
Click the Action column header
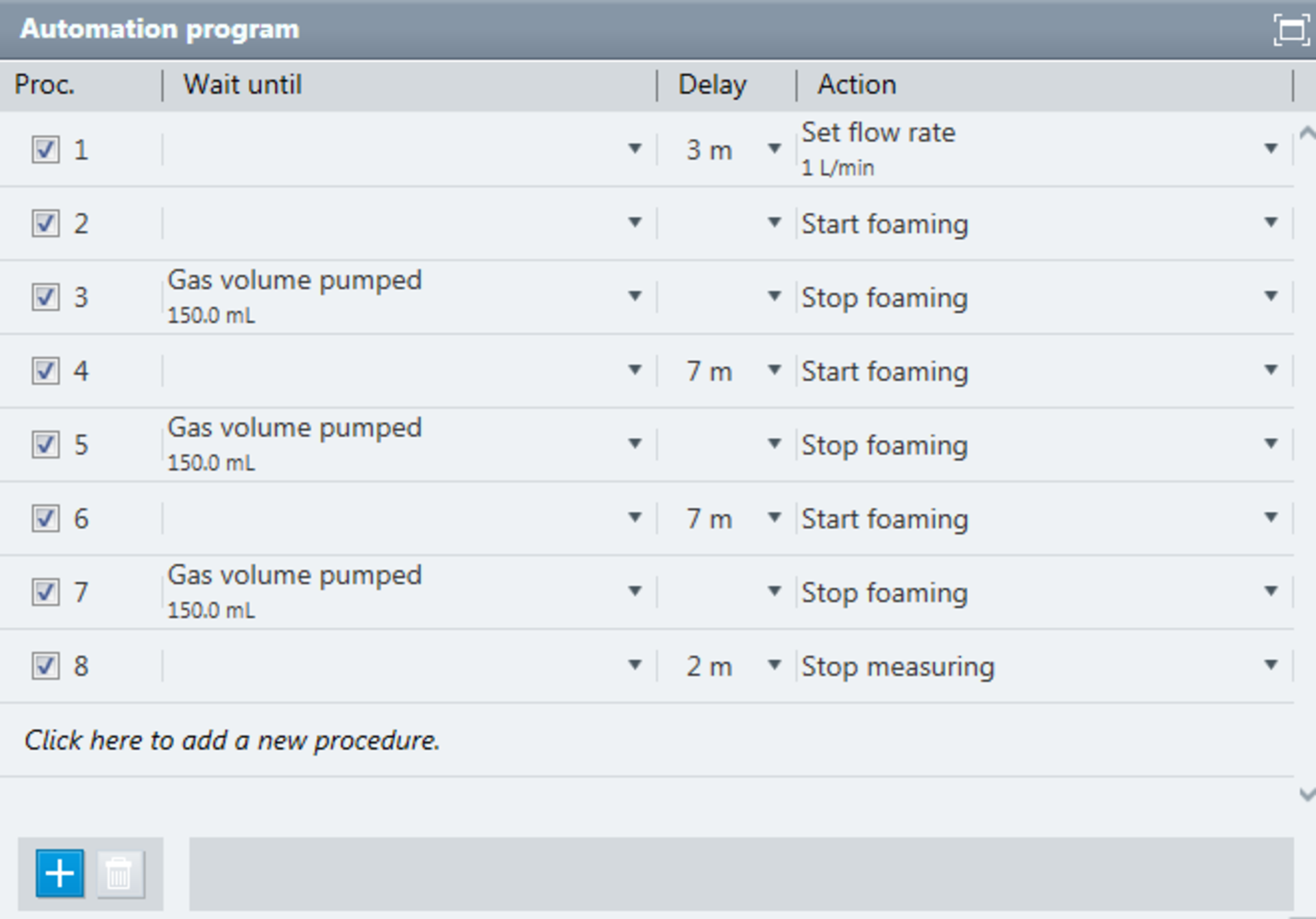coord(857,85)
